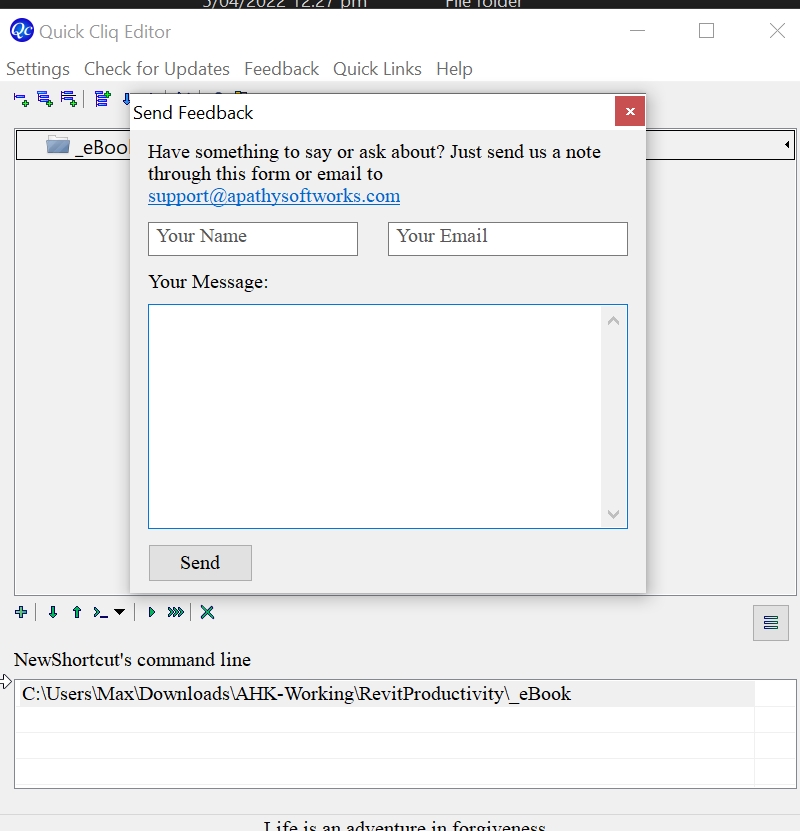This screenshot has width=800, height=831.
Task: Close the Send Feedback dialog
Action: point(630,112)
